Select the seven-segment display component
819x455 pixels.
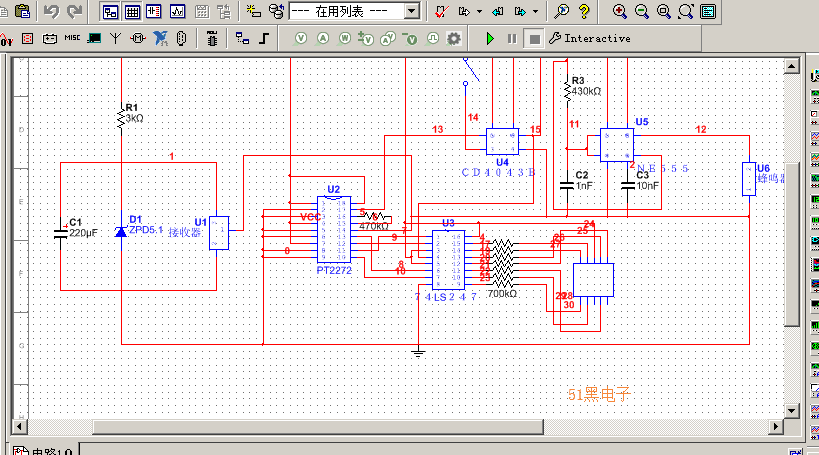pos(593,280)
